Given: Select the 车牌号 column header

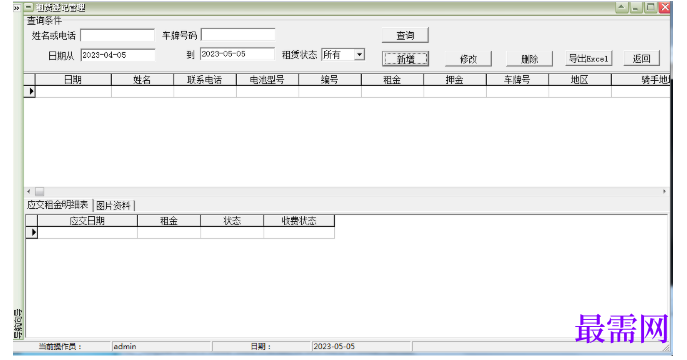Looking at the screenshot, I should pyautogui.click(x=517, y=80).
